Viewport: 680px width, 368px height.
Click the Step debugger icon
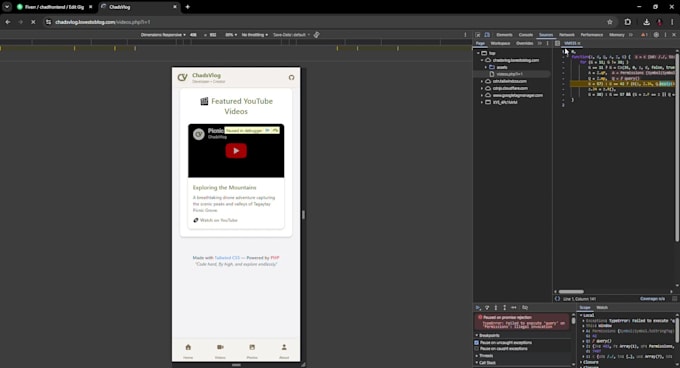click(x=513, y=307)
